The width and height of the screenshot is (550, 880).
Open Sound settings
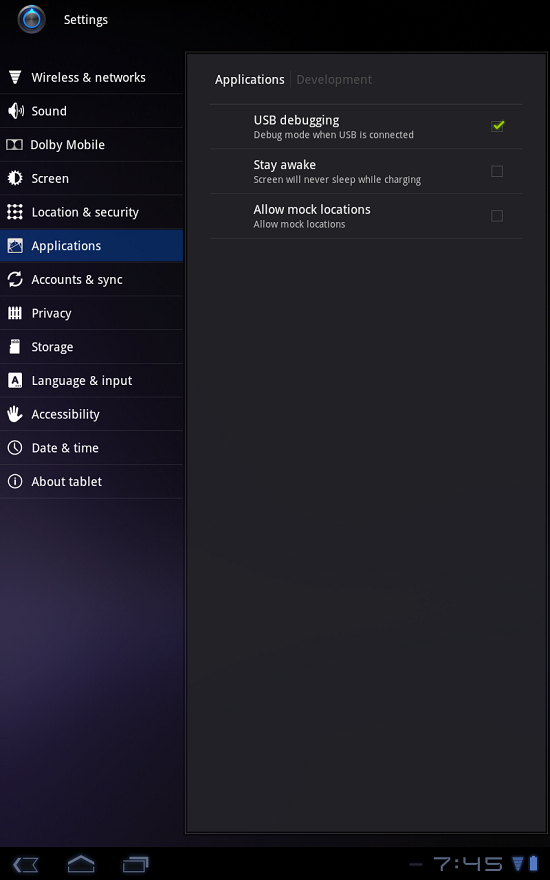tap(91, 111)
